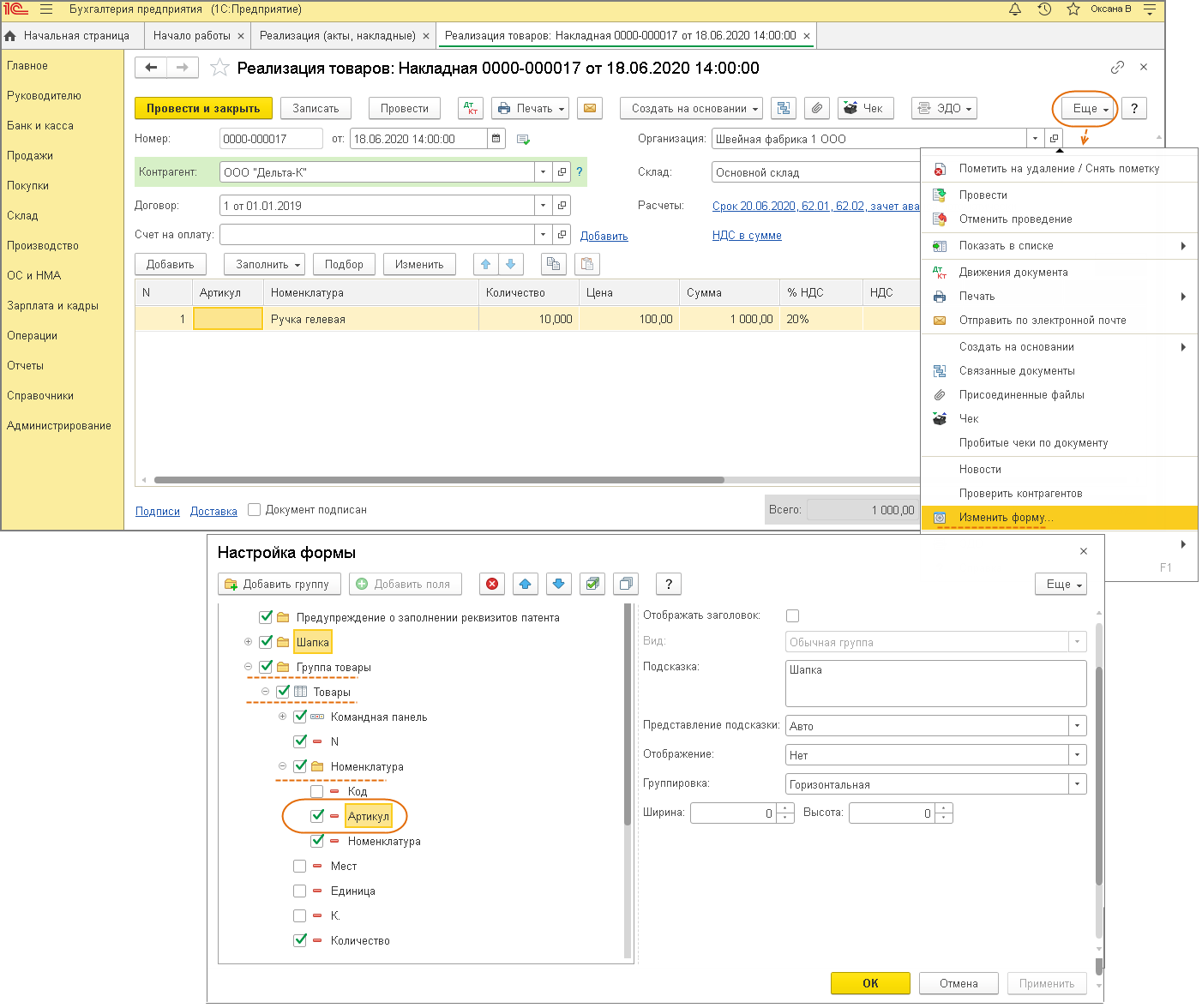Move the table row up with blue arrow
The image size is (1202, 1008).
[x=486, y=264]
